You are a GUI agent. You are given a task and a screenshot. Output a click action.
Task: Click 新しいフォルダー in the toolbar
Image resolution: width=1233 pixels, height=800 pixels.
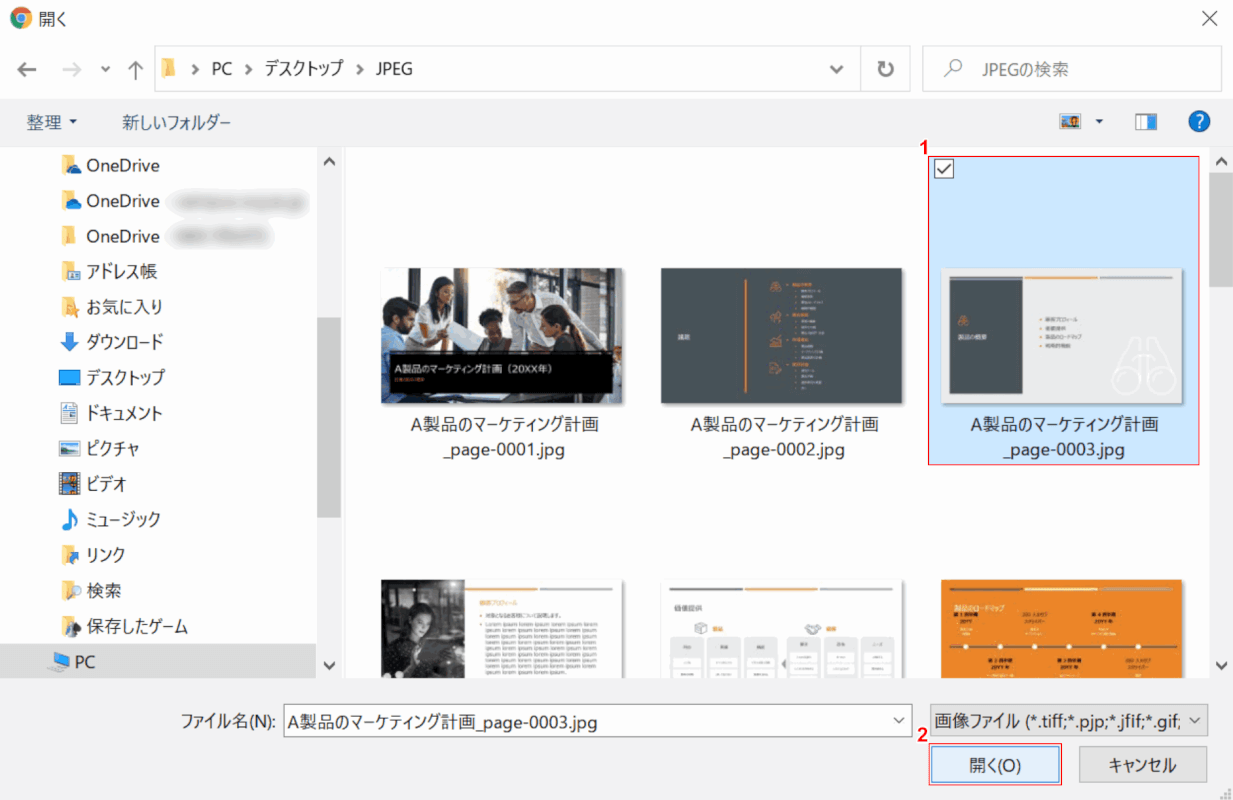(x=176, y=122)
